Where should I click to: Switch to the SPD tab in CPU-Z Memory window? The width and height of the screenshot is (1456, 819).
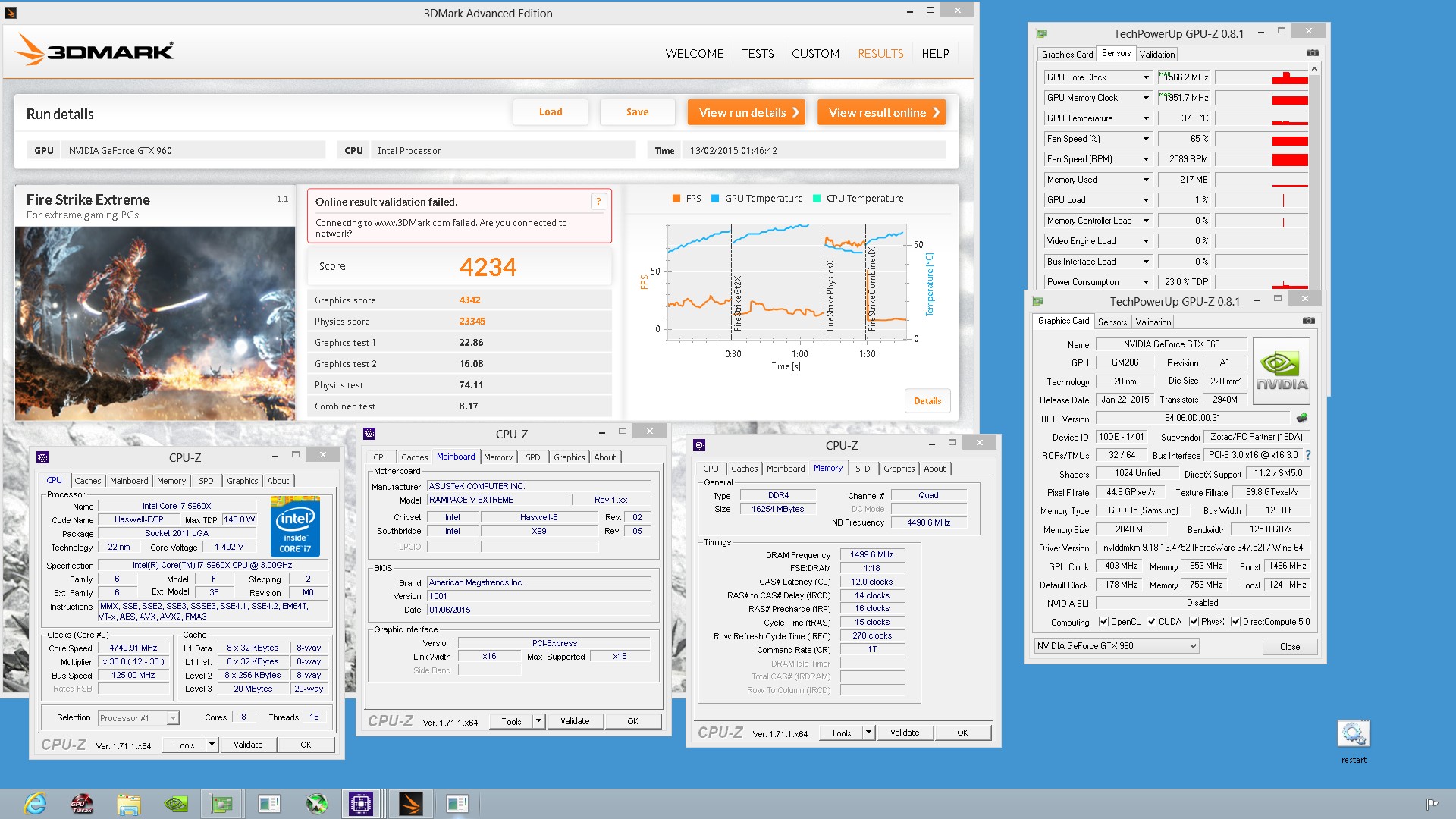(862, 469)
